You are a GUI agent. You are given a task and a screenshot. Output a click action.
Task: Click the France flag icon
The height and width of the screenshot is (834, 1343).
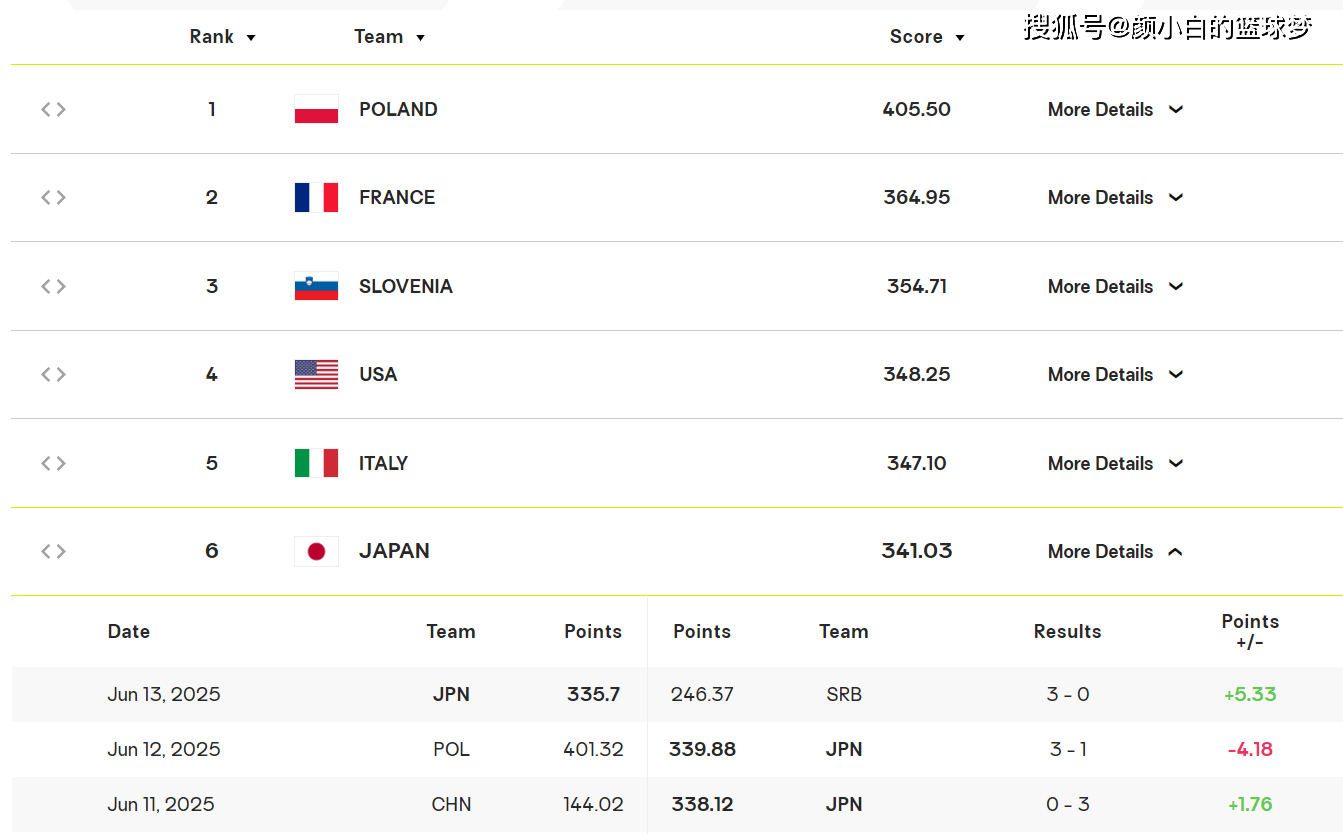pyautogui.click(x=316, y=197)
